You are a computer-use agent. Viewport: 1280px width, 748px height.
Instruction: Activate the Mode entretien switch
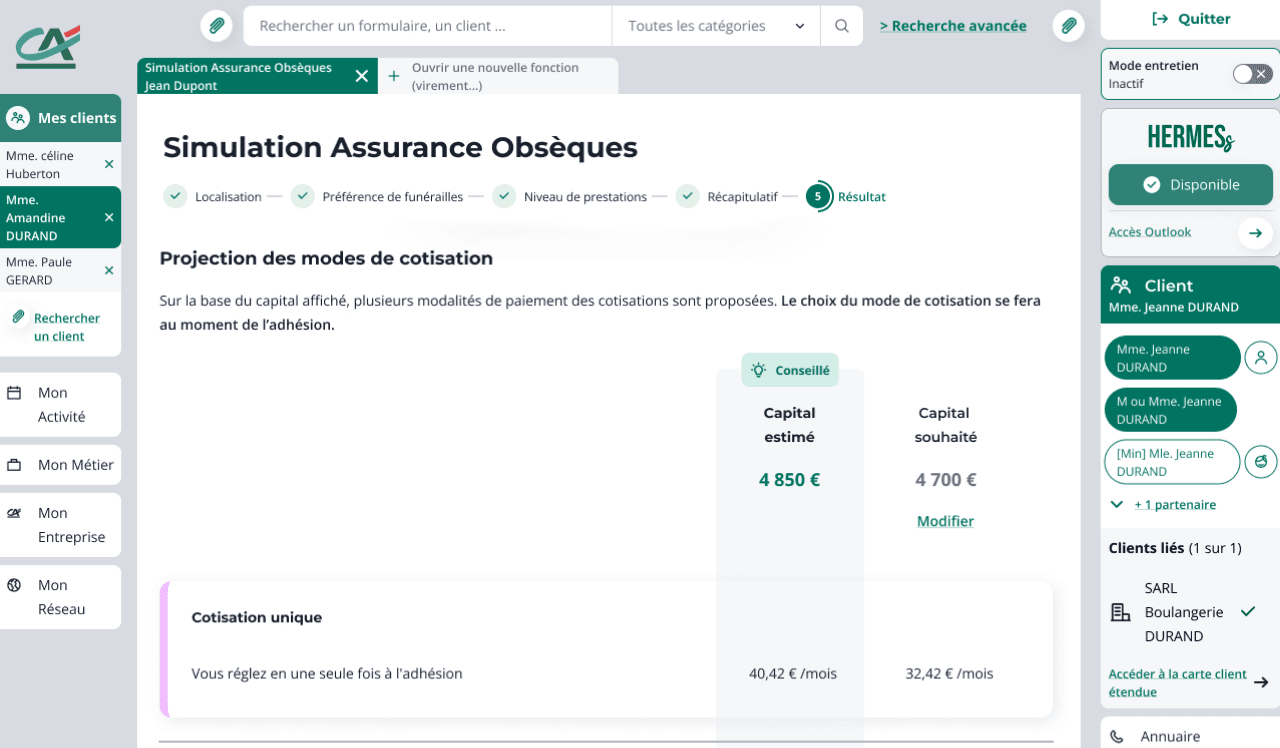[x=1251, y=73]
